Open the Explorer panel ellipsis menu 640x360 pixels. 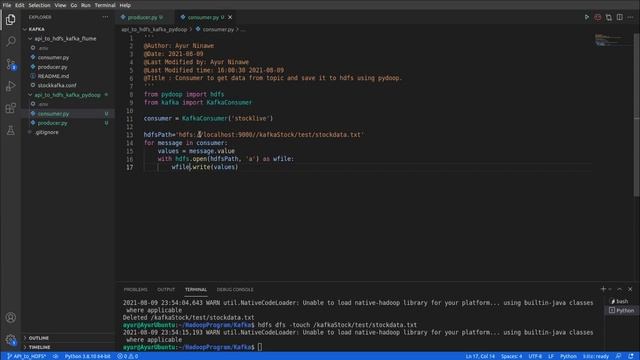[x=105, y=17]
